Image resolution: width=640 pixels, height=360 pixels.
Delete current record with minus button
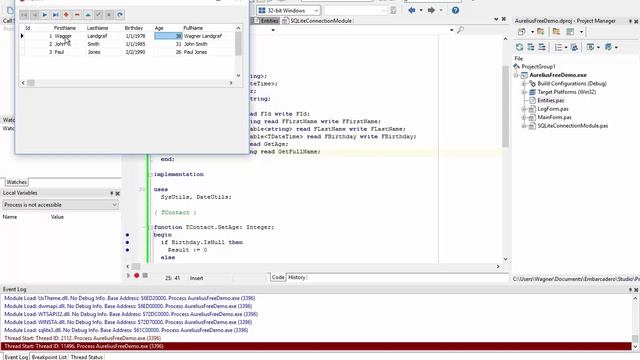point(77,15)
